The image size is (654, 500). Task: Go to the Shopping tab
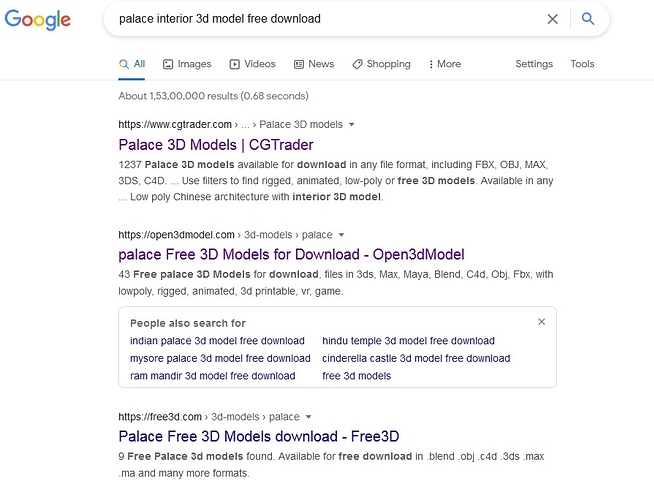pyautogui.click(x=381, y=64)
